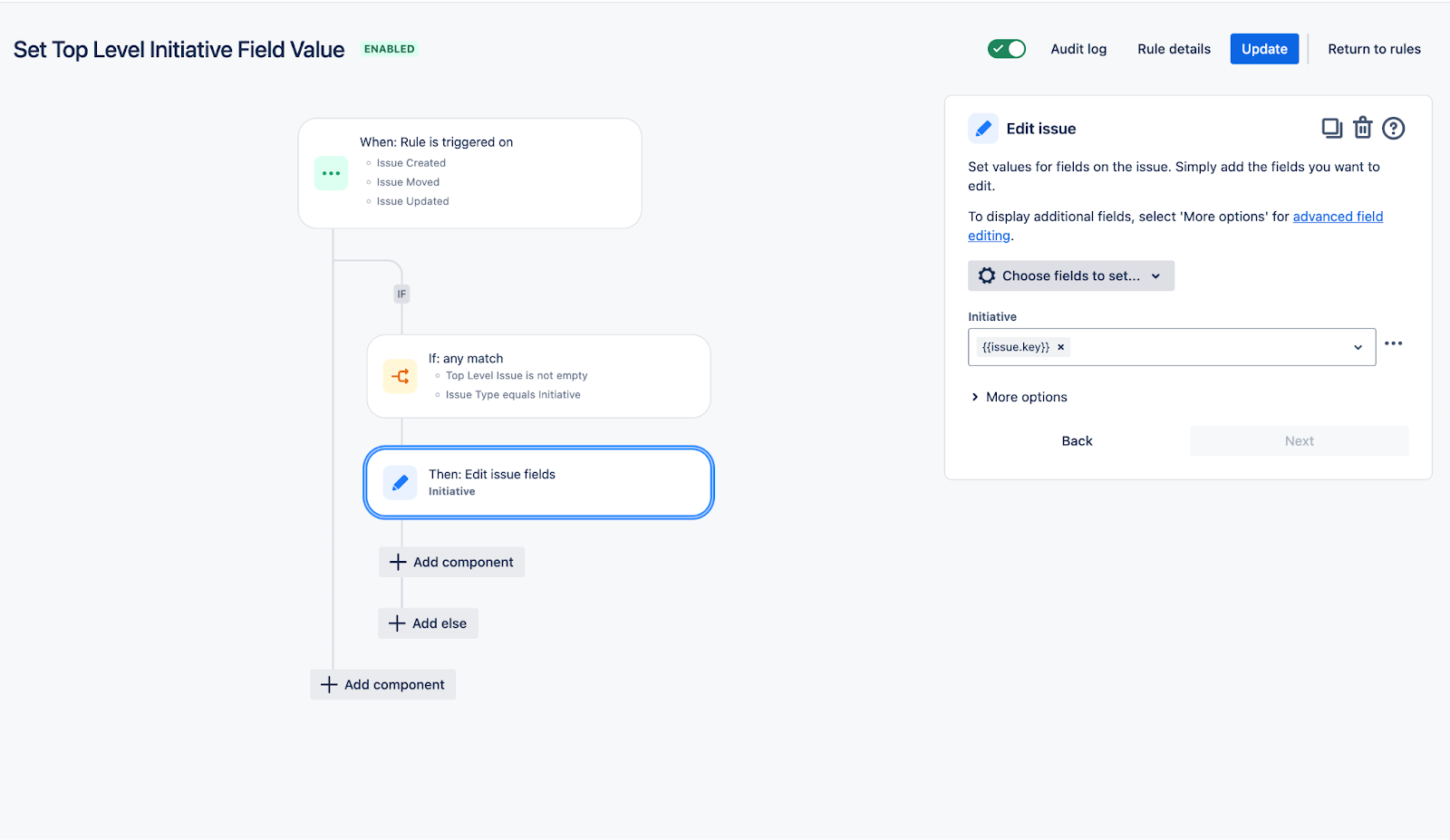Expand the Initiative field dropdown arrow

(1358, 347)
